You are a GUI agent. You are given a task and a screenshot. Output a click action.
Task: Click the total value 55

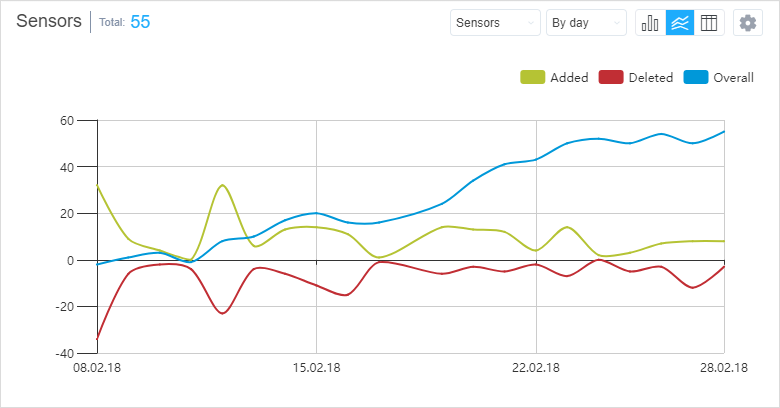pos(140,22)
